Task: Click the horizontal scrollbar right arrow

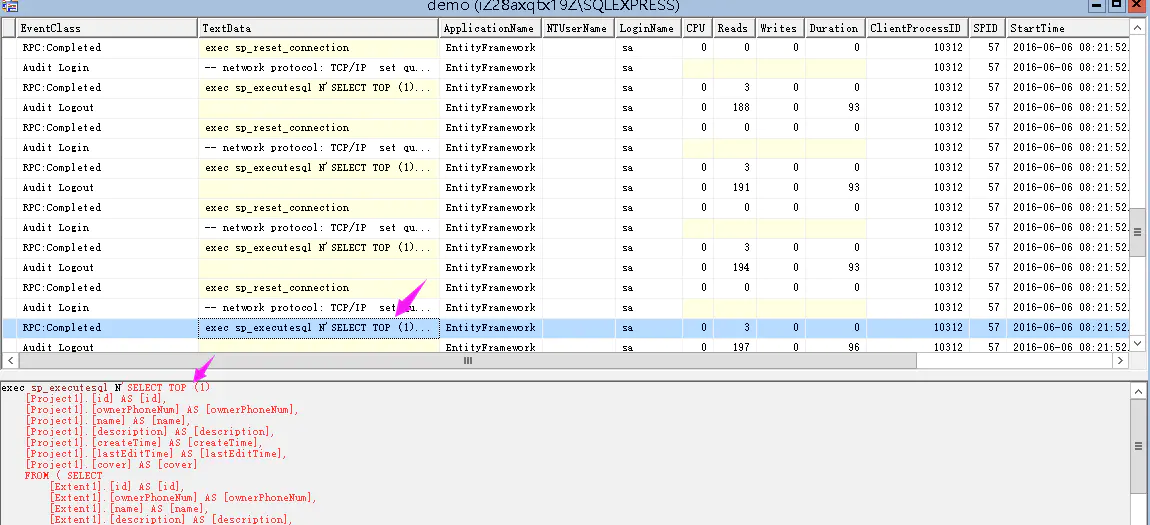Action: [1120, 361]
